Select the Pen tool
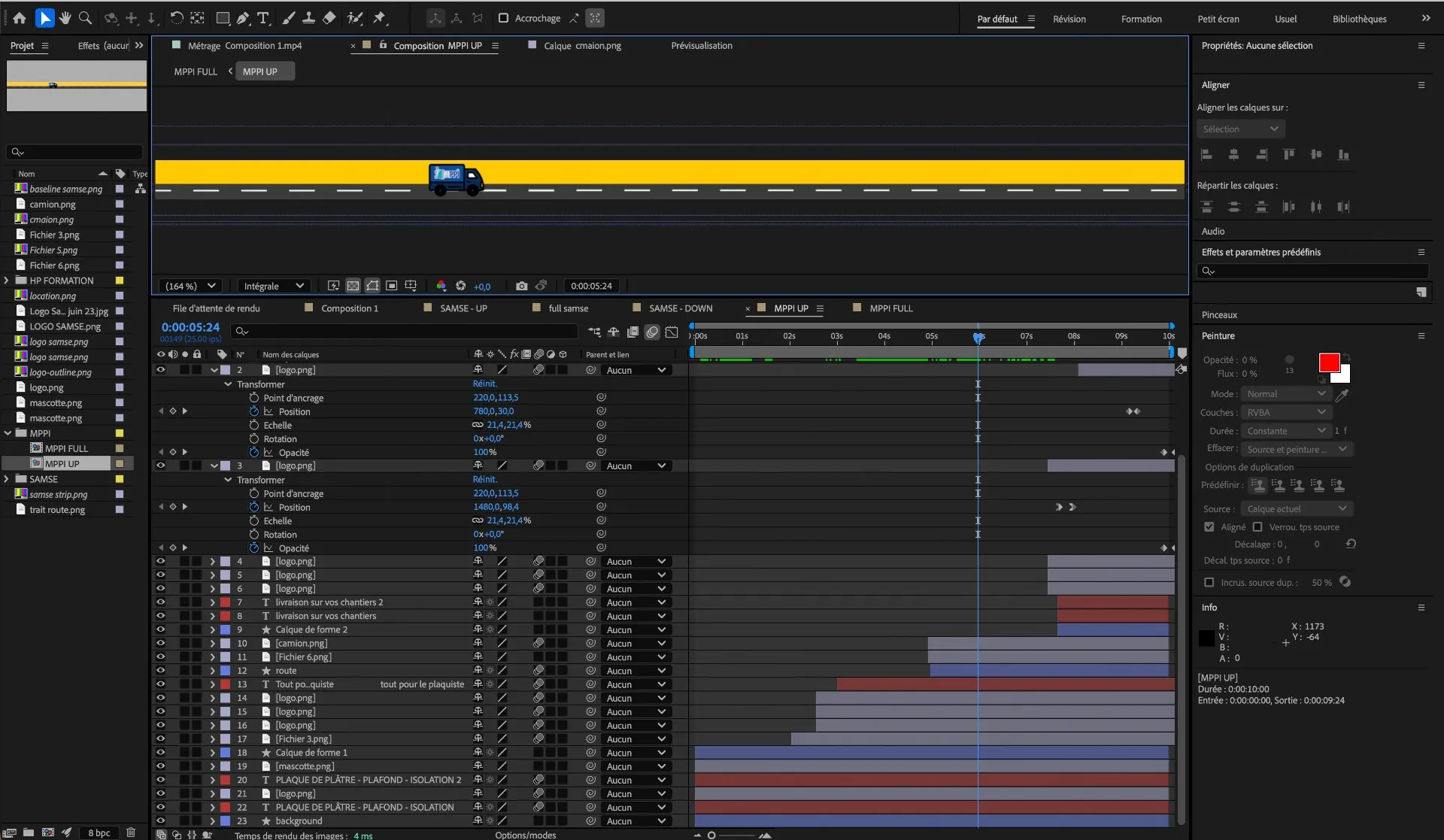 click(x=243, y=17)
